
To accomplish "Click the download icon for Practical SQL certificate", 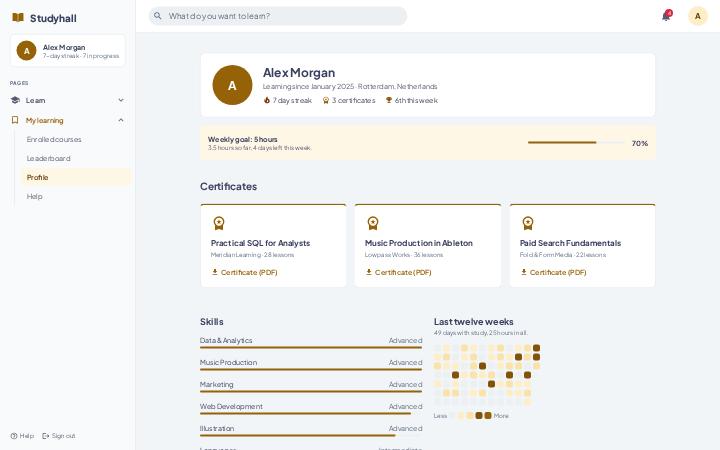I will click(214, 272).
